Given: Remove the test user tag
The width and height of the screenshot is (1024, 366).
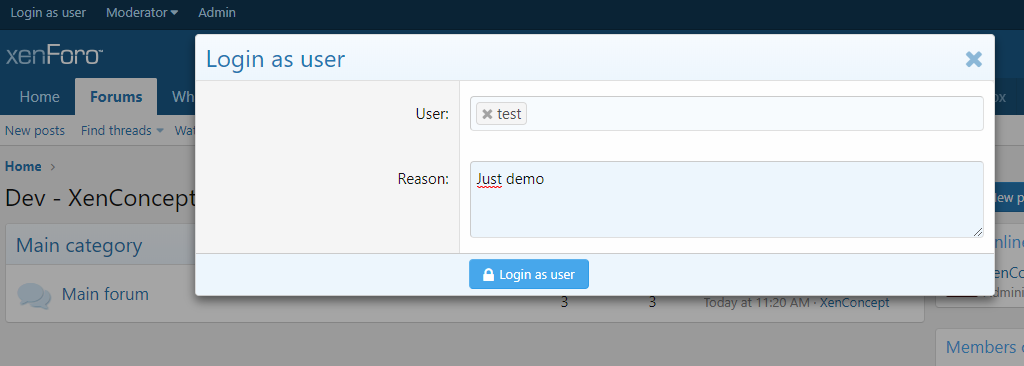Looking at the screenshot, I should 487,114.
